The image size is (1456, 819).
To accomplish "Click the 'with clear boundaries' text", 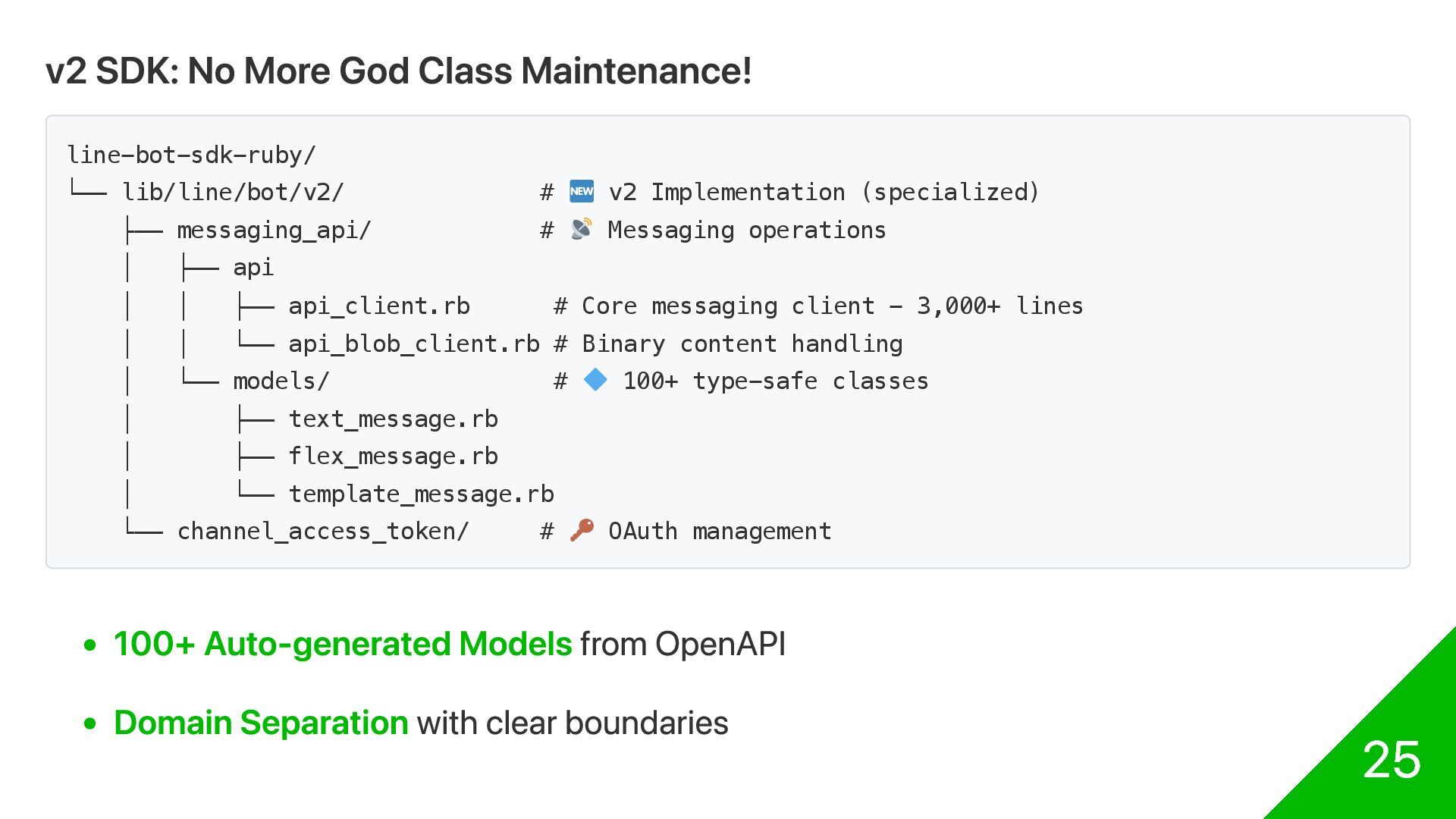I will pyautogui.click(x=573, y=723).
